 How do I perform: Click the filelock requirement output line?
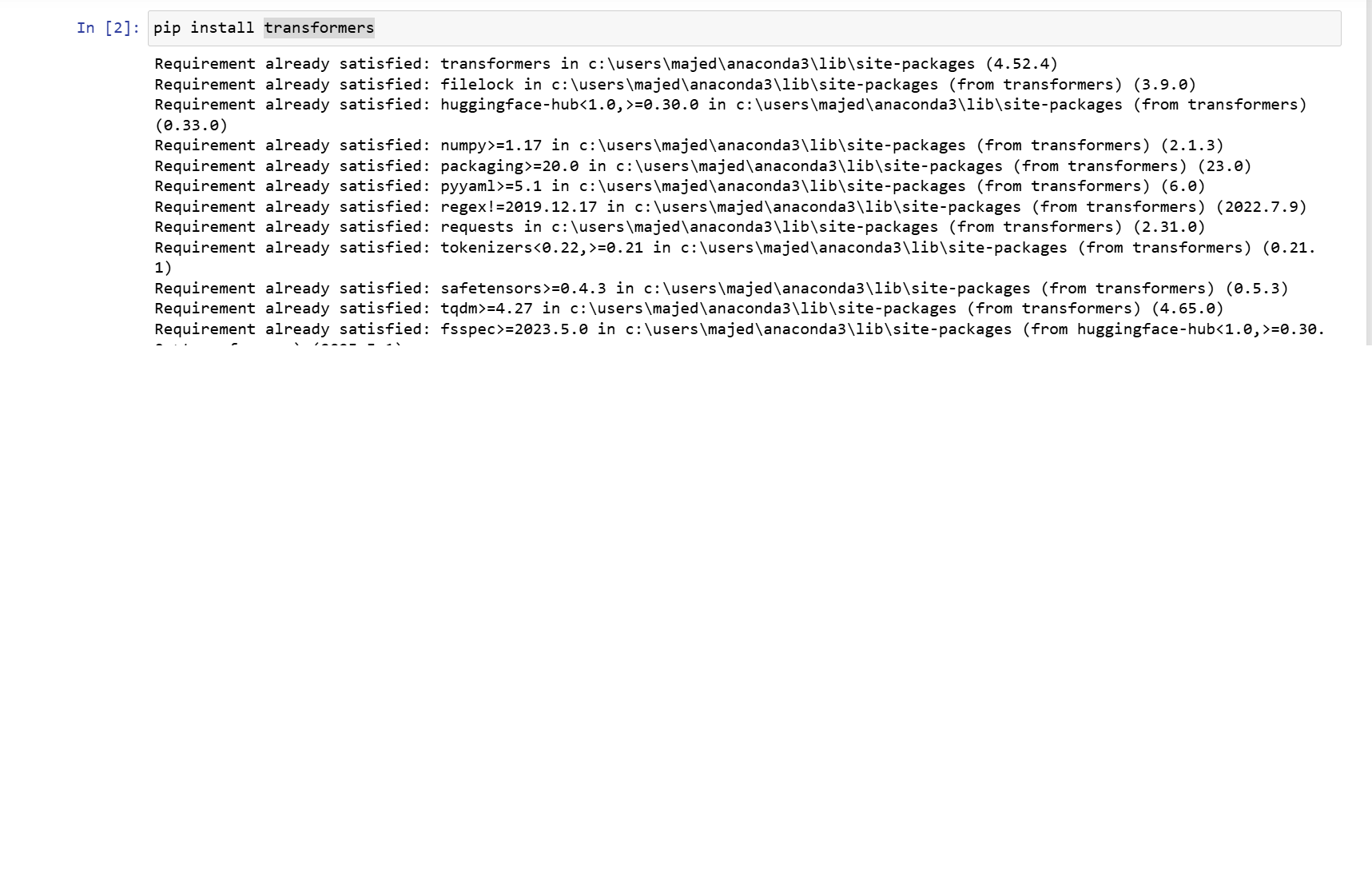(675, 85)
